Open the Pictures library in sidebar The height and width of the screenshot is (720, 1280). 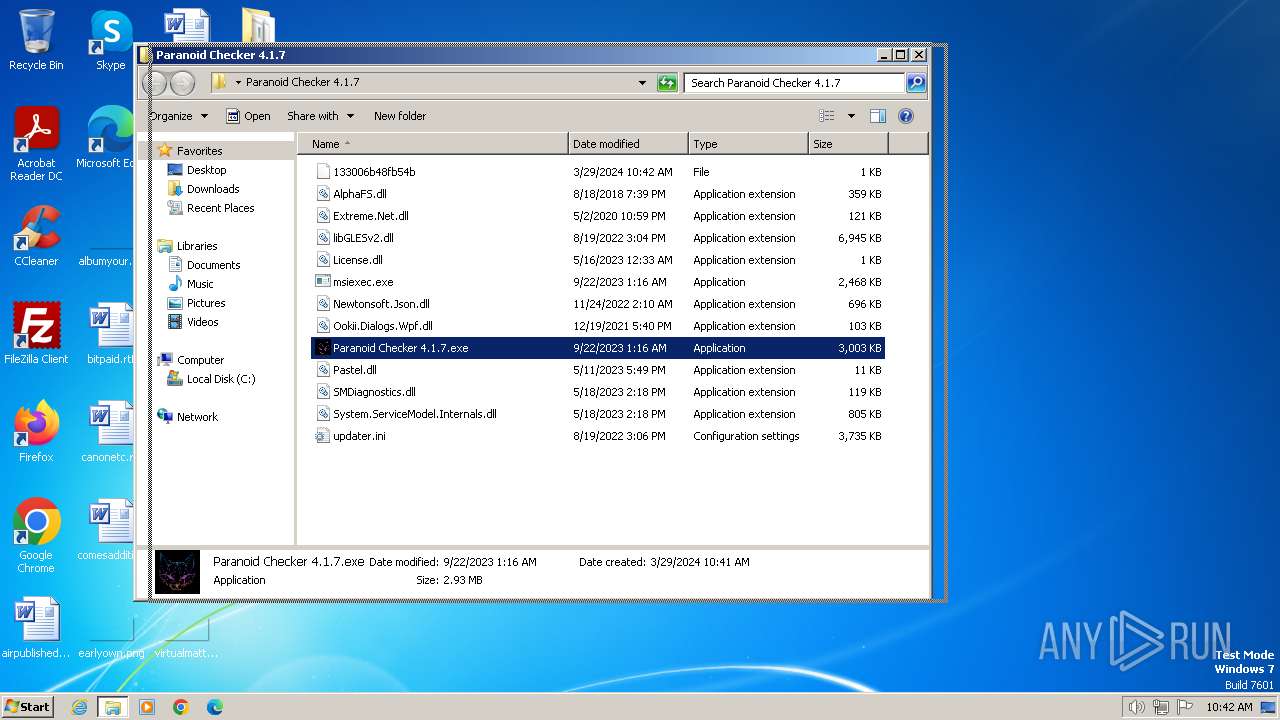(206, 303)
